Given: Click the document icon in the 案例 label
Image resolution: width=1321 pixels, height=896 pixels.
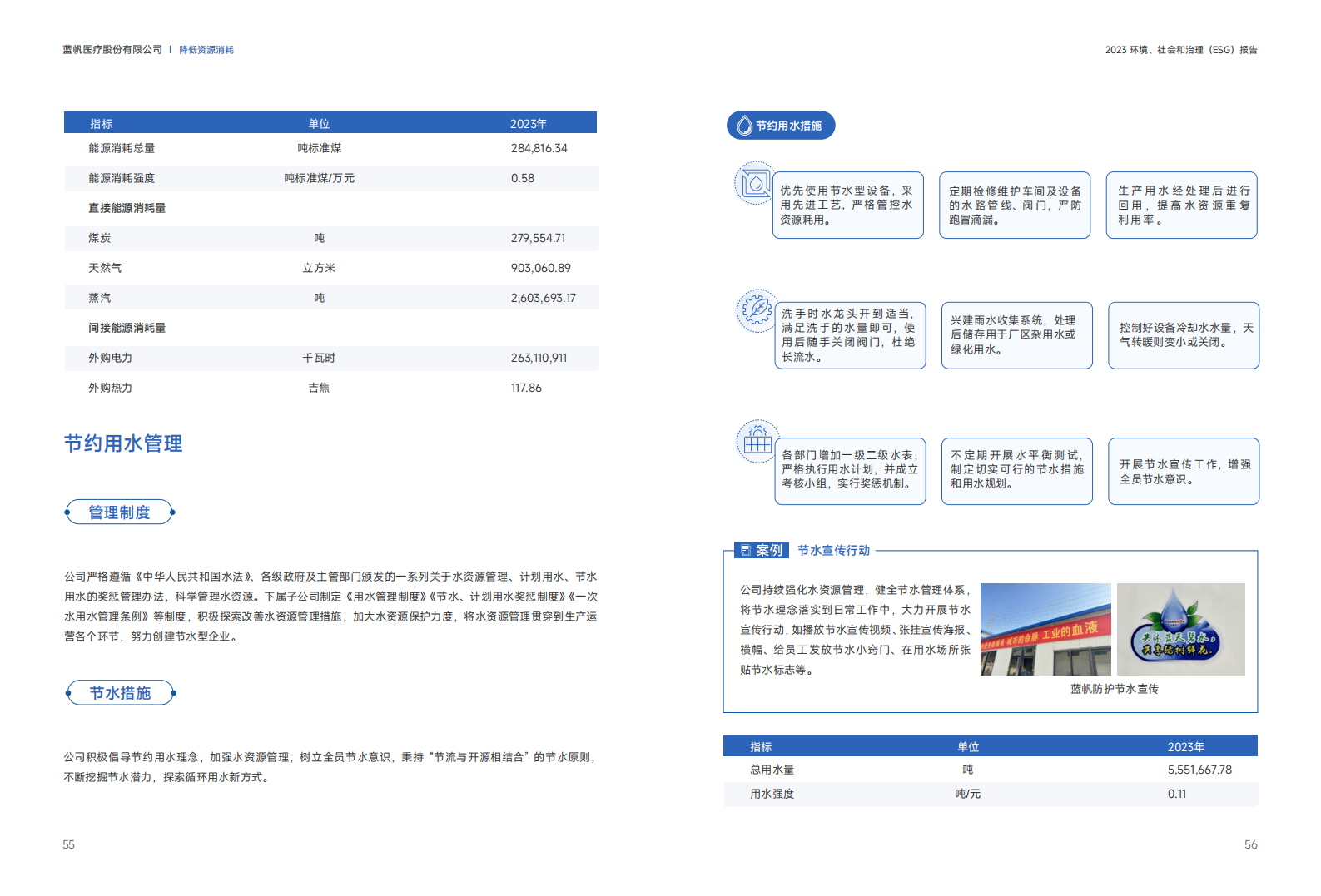Looking at the screenshot, I should (x=745, y=550).
